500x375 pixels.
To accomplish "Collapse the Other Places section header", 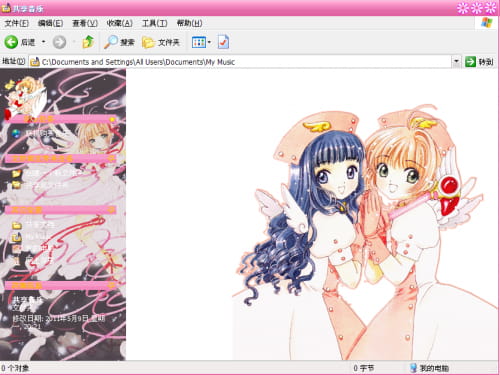I will [x=60, y=210].
